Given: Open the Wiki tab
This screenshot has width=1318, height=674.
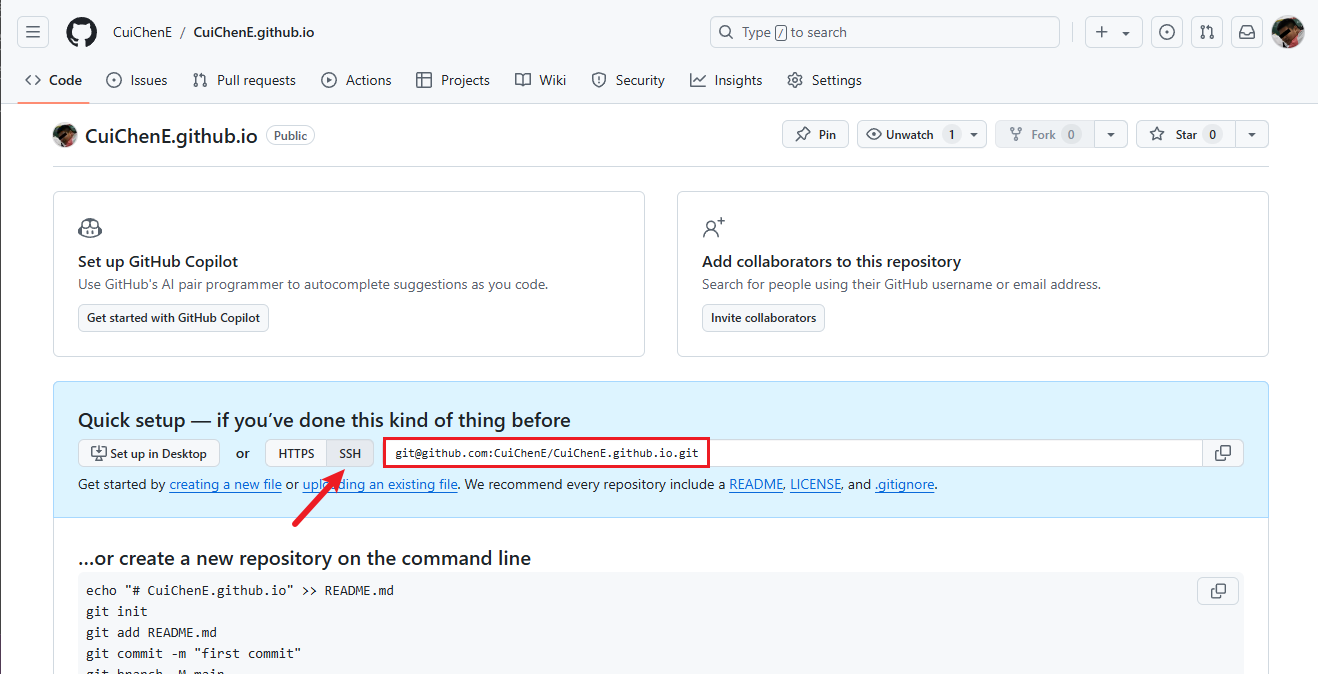Looking at the screenshot, I should (x=541, y=80).
